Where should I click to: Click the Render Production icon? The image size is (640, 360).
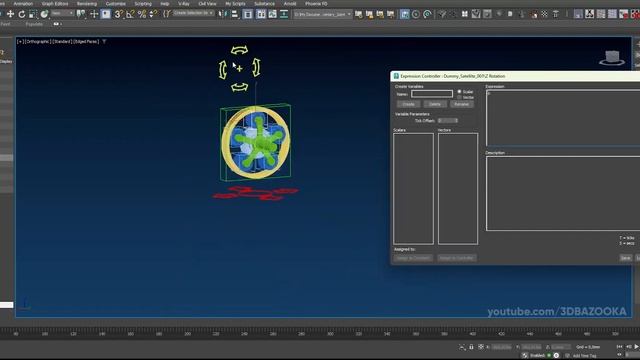(x=380, y=14)
